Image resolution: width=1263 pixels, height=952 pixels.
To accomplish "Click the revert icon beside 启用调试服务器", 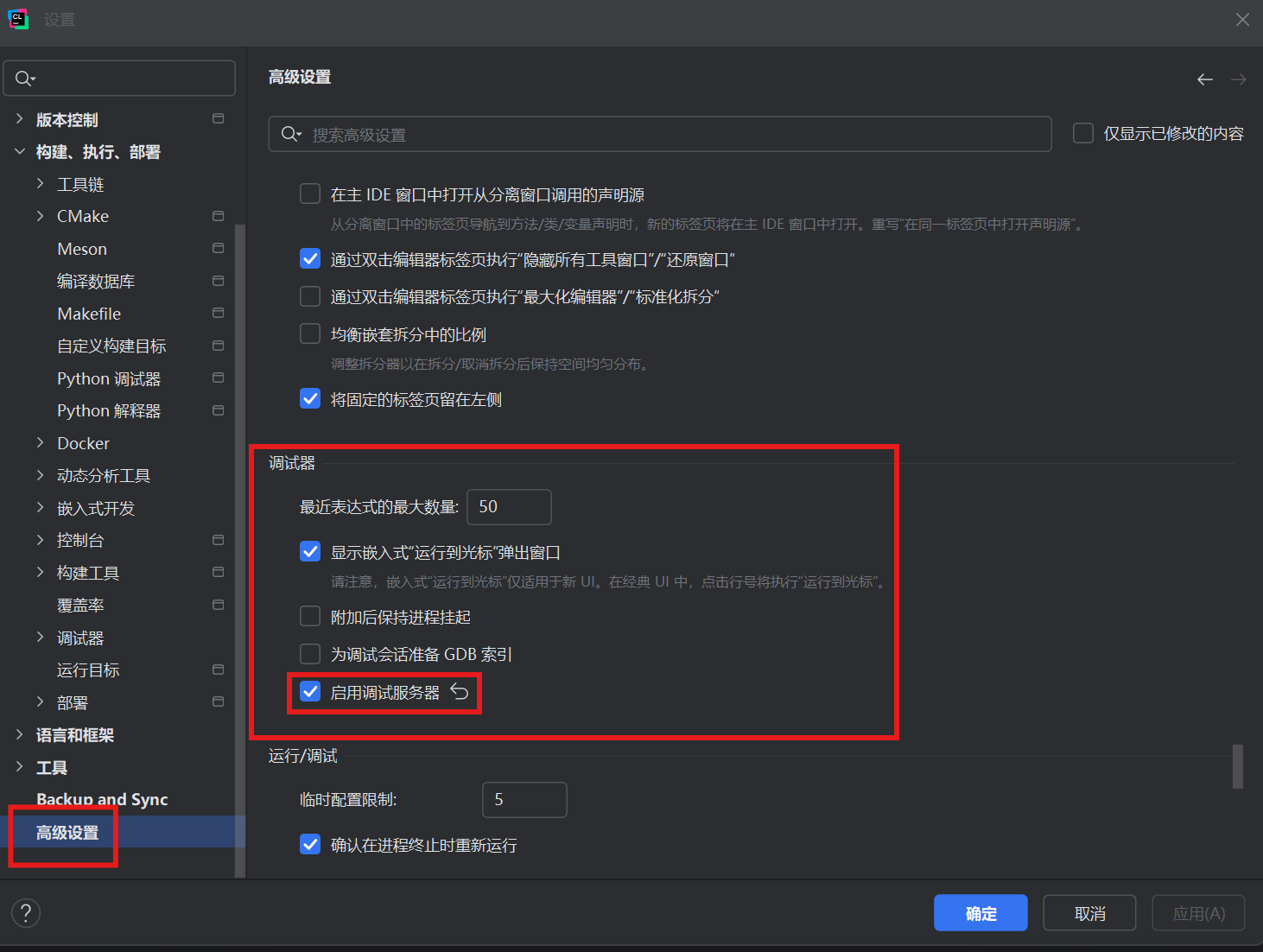I will coord(459,691).
